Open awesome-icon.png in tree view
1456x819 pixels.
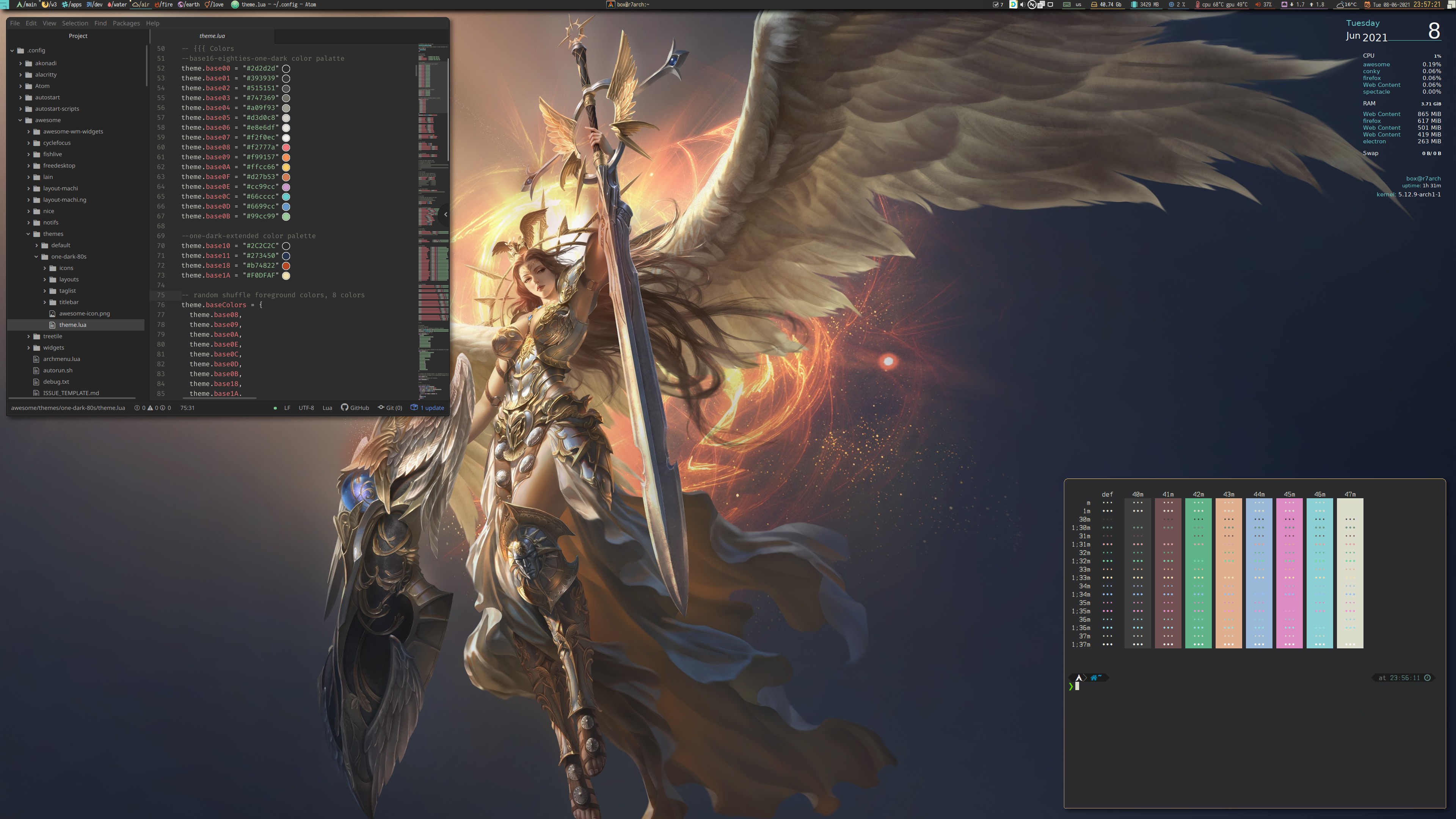click(x=84, y=313)
